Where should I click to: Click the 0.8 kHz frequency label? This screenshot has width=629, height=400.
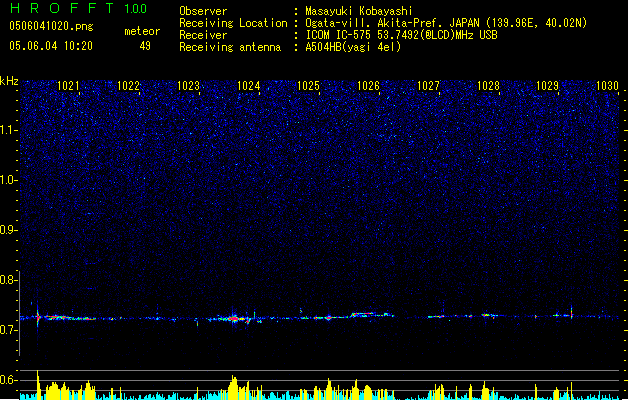(8, 280)
